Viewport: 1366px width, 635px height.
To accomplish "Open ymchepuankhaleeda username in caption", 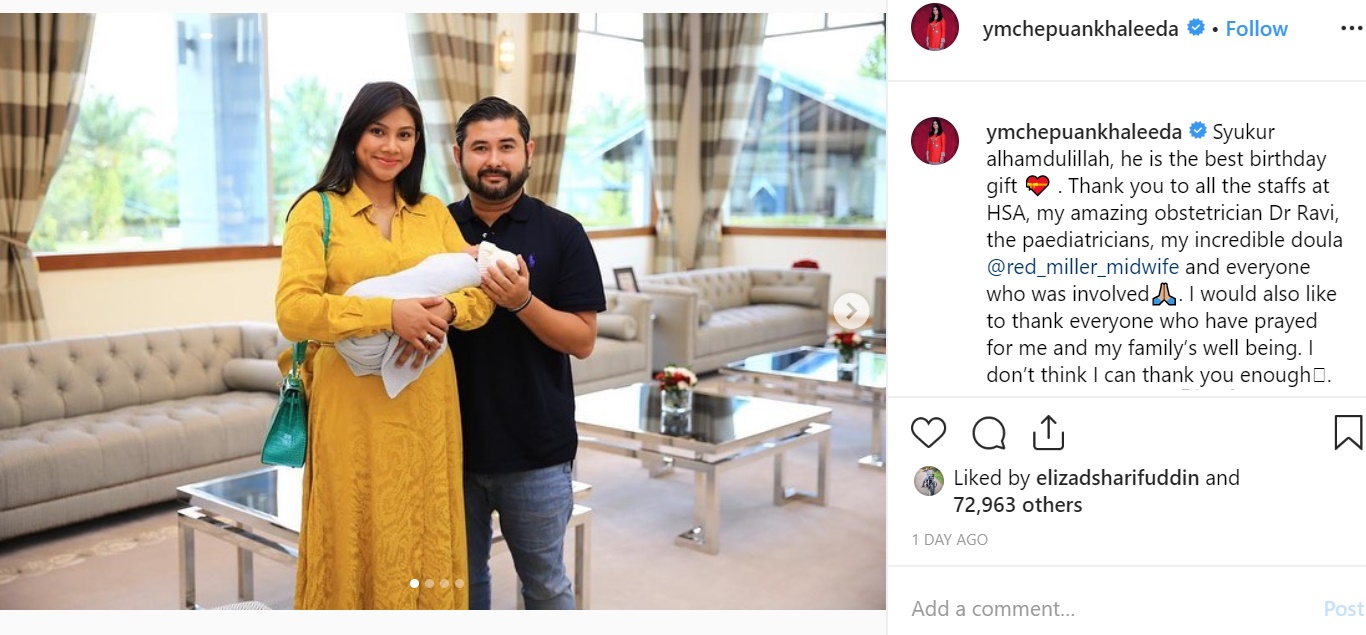I will click(1084, 132).
